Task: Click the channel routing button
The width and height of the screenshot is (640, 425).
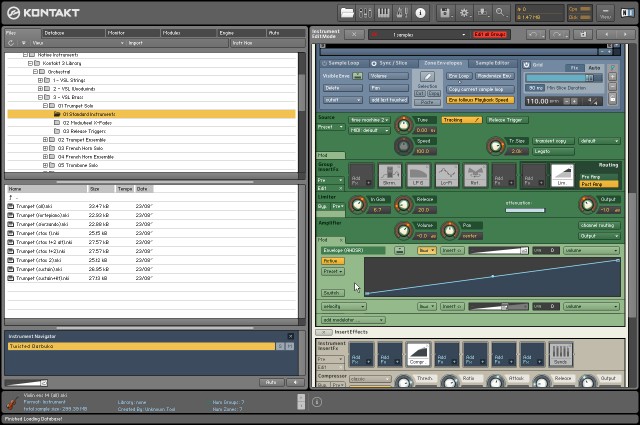Action: [599, 225]
